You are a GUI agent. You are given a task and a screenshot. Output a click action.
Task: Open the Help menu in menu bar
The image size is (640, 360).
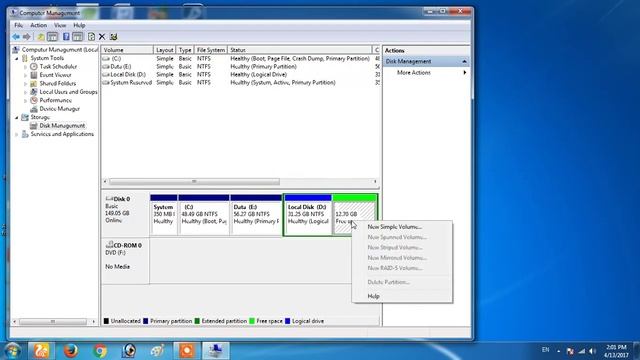tap(79, 25)
